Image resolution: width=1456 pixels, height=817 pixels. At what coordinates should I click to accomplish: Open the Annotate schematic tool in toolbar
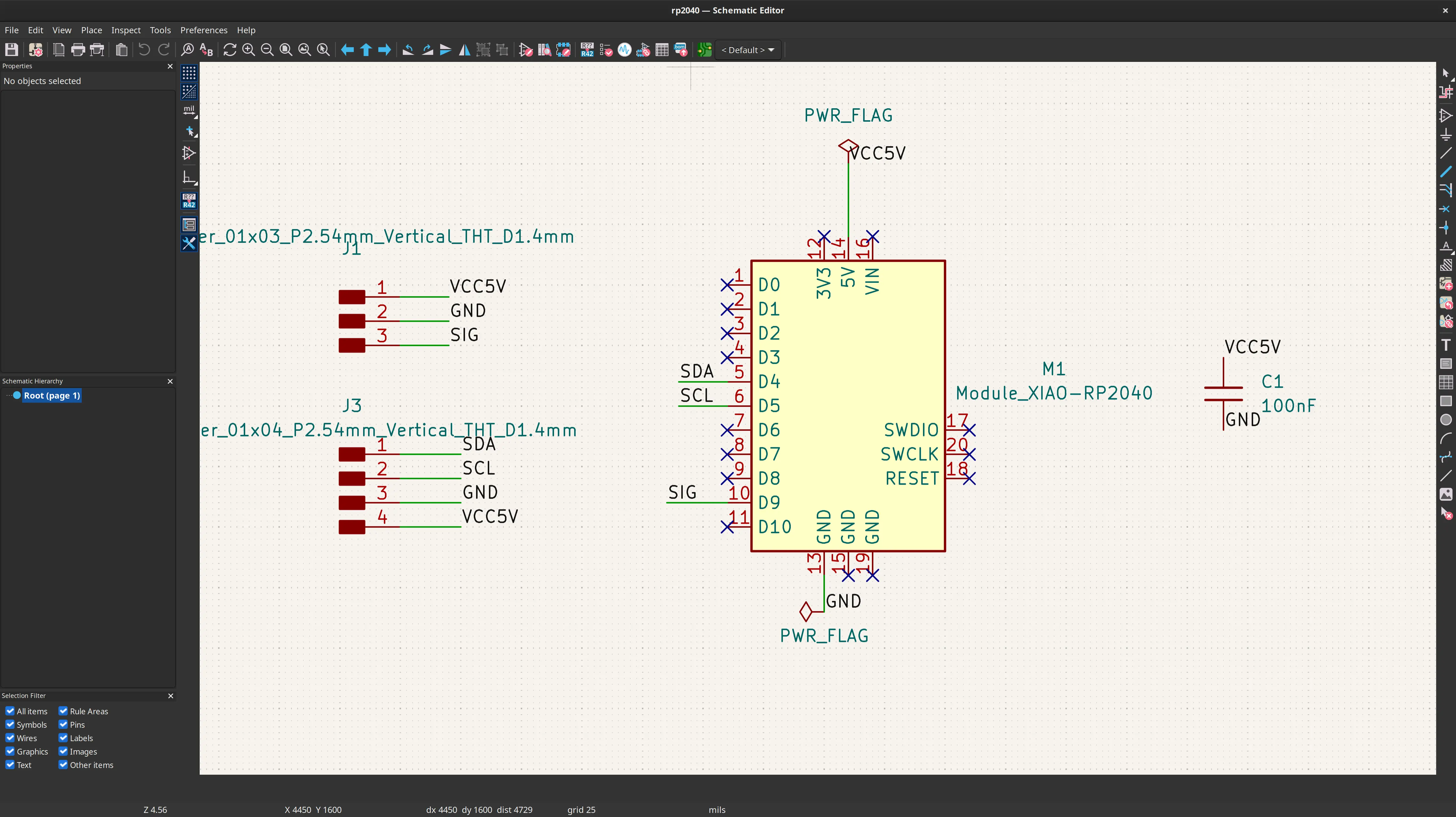tap(587, 50)
